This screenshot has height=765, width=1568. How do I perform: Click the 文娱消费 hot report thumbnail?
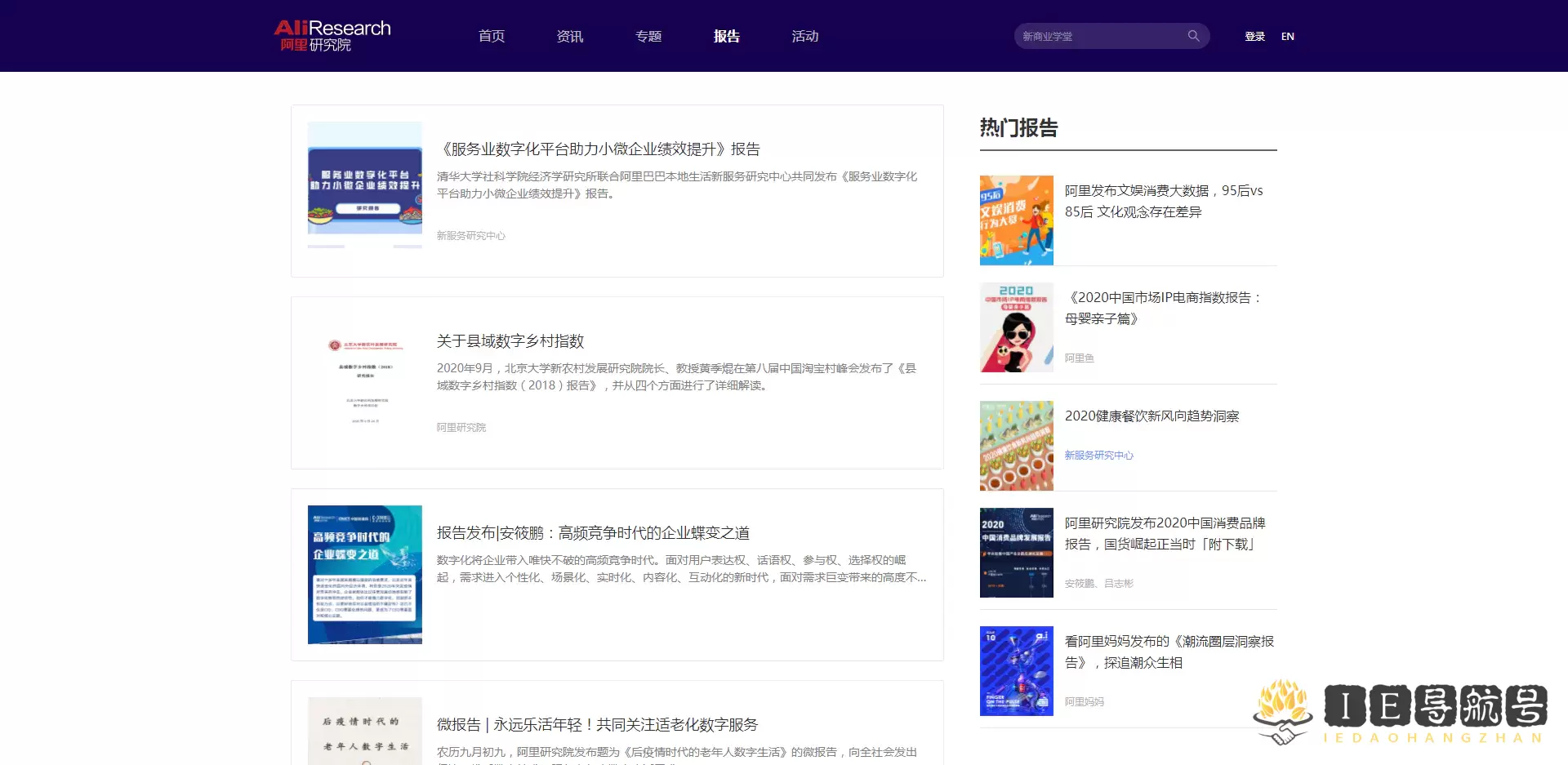click(x=1017, y=220)
